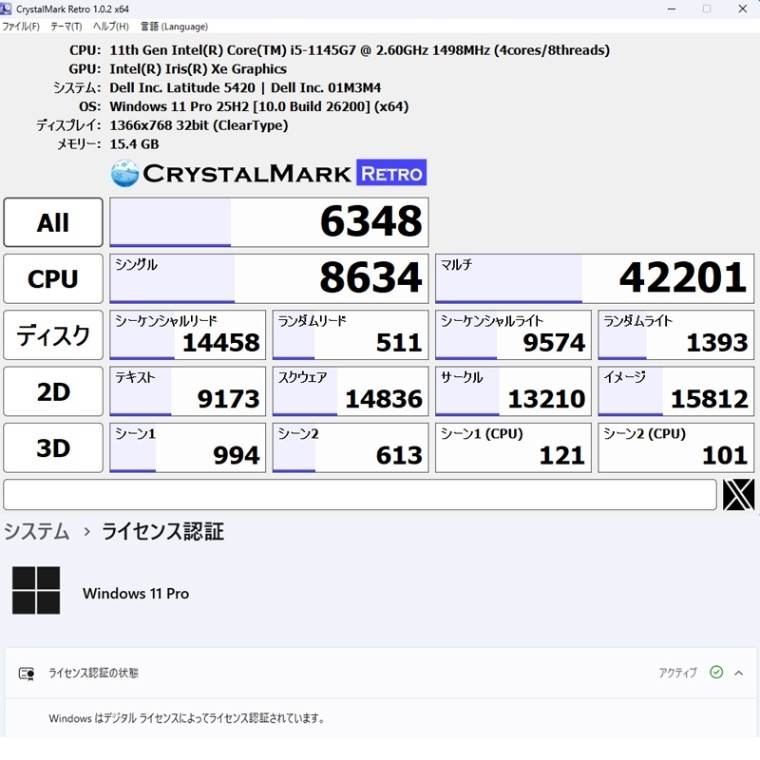This screenshot has width=760, height=760.
Task: Open the テーマ(T) menu
Action: (x=66, y=26)
